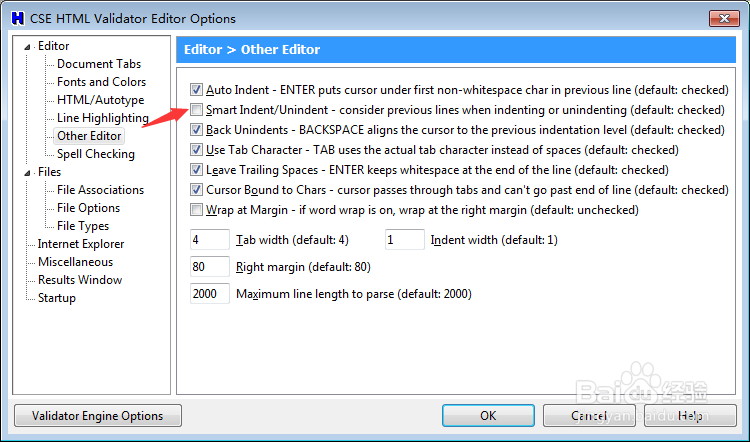Toggle Cursor Bound to Chars
This screenshot has width=750, height=442.
click(197, 190)
